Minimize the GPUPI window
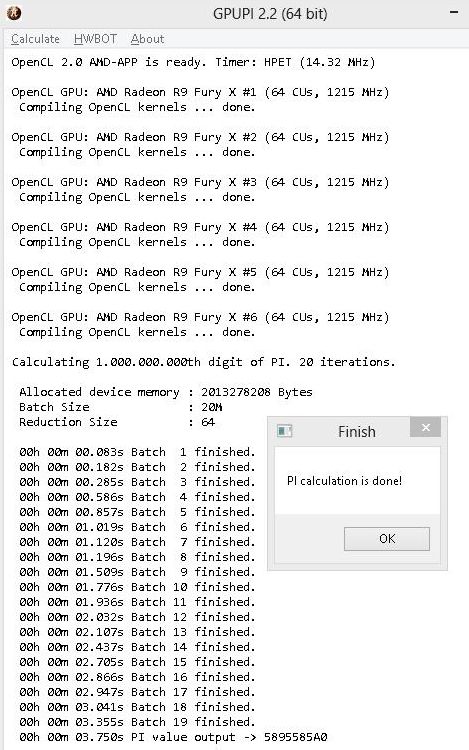 point(454,13)
